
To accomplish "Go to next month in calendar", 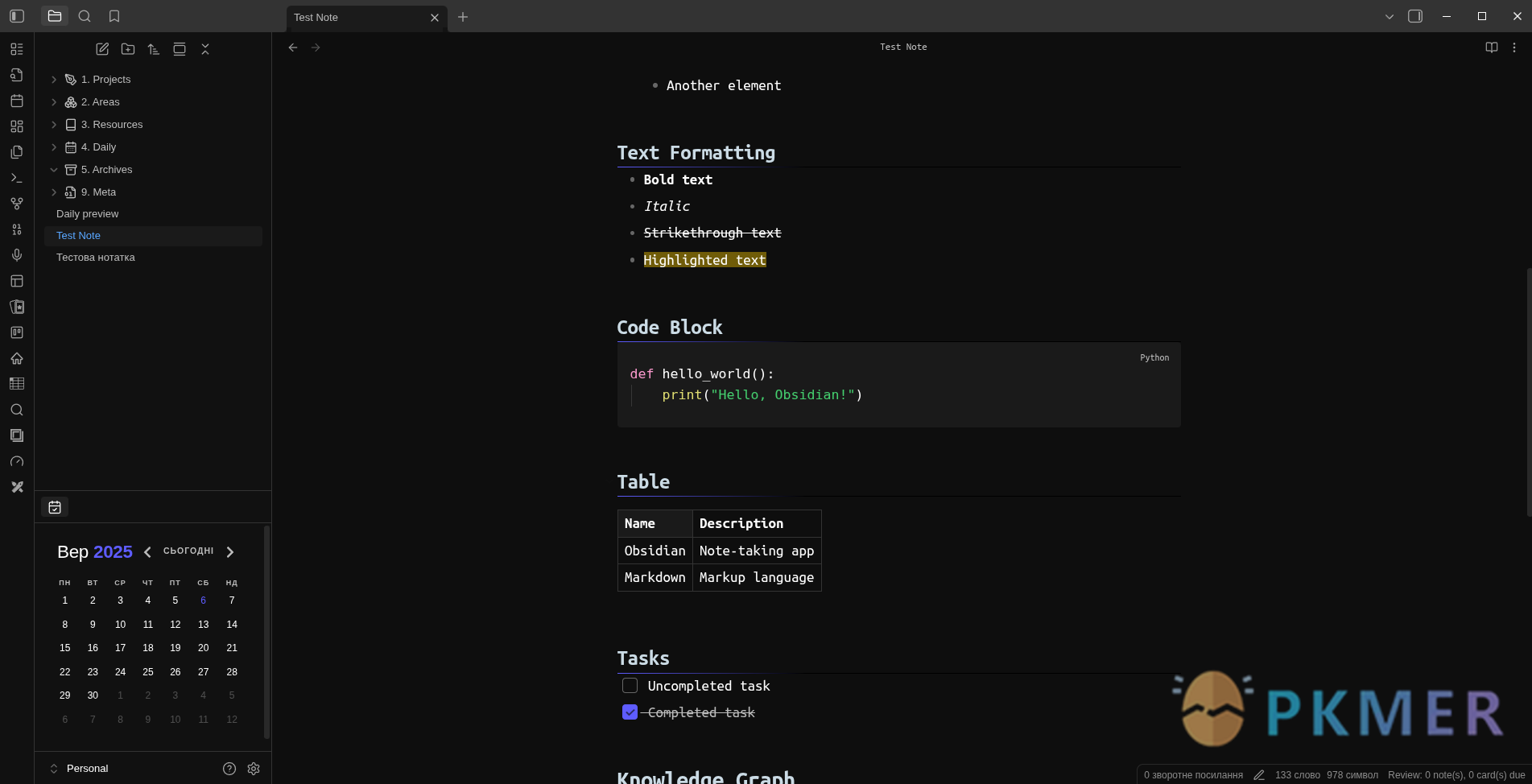I will [x=230, y=552].
